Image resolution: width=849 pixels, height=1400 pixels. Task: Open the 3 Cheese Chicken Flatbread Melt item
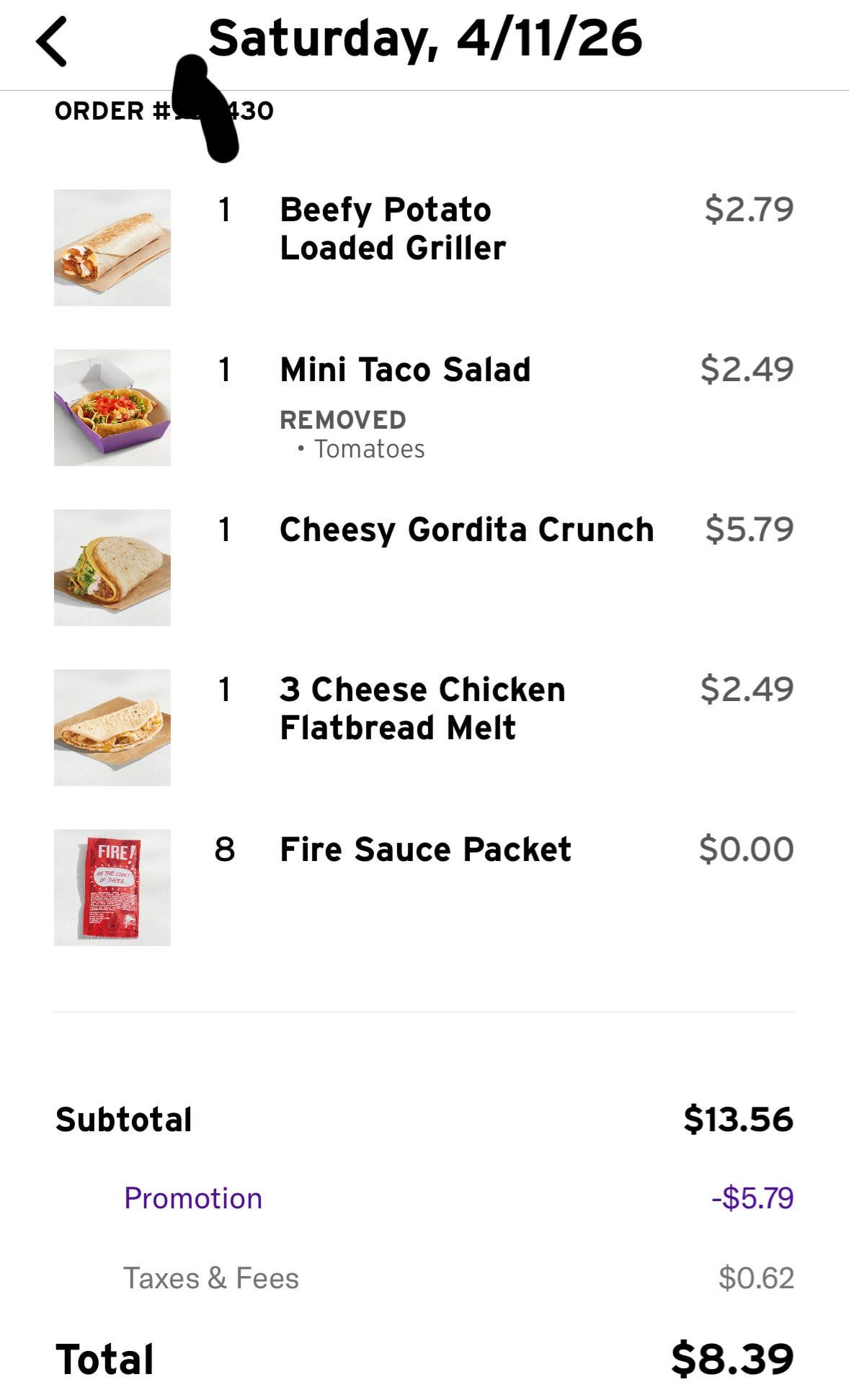coord(422,708)
